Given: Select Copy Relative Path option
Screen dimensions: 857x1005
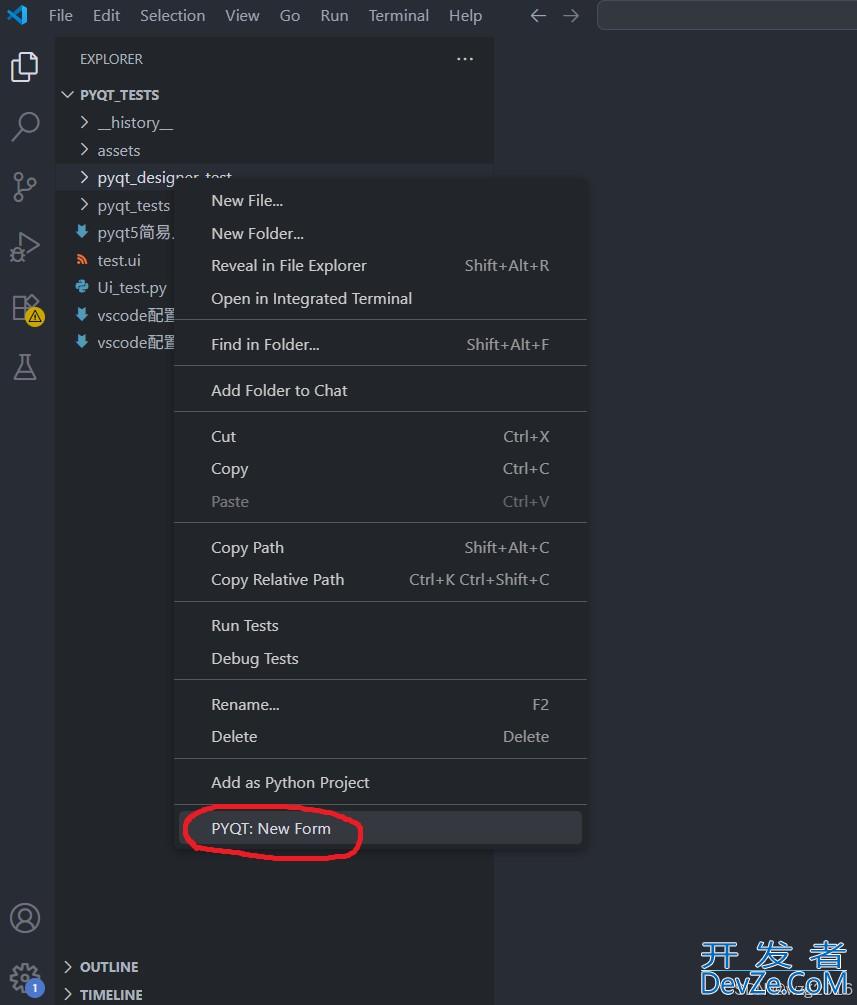Looking at the screenshot, I should [x=277, y=580].
